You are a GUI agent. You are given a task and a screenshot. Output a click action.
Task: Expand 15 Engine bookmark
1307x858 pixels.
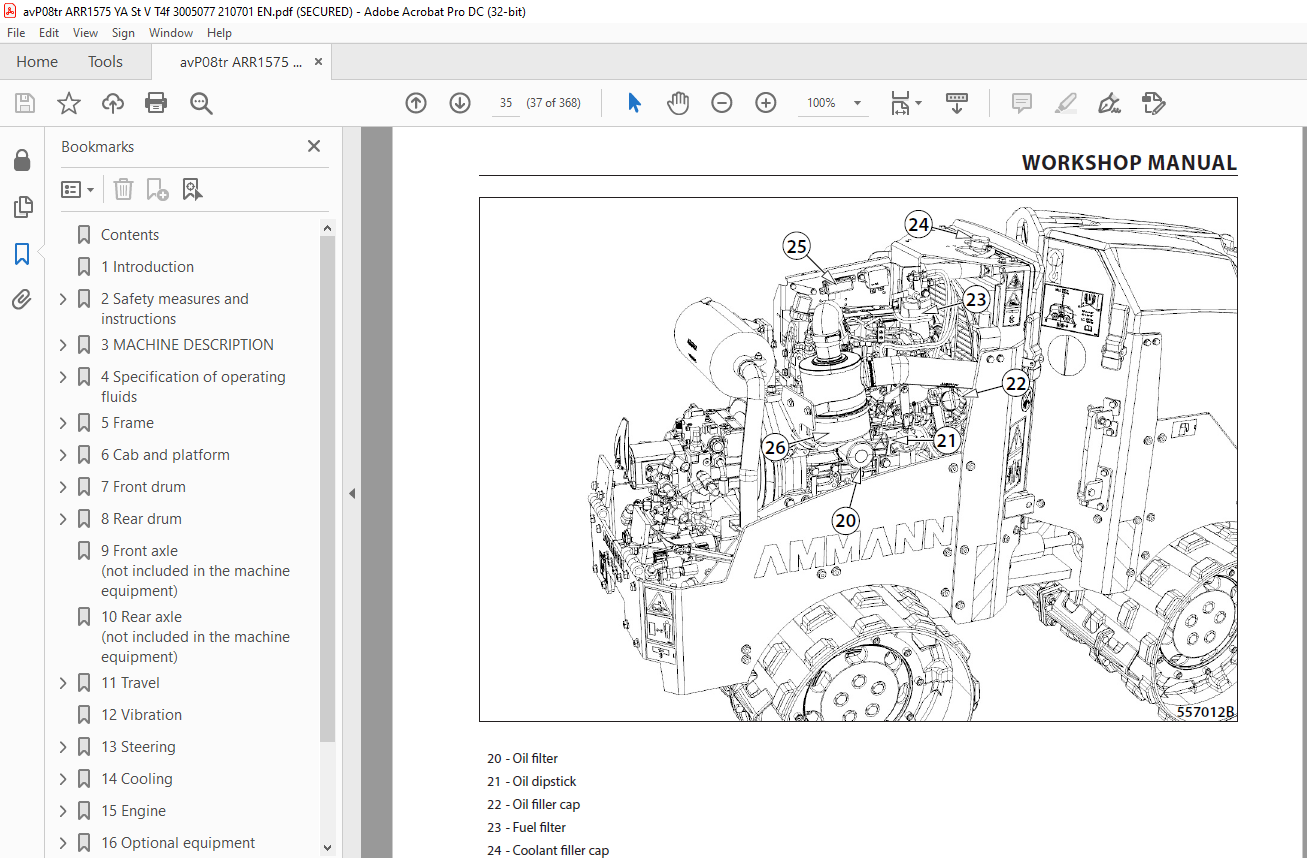click(63, 811)
